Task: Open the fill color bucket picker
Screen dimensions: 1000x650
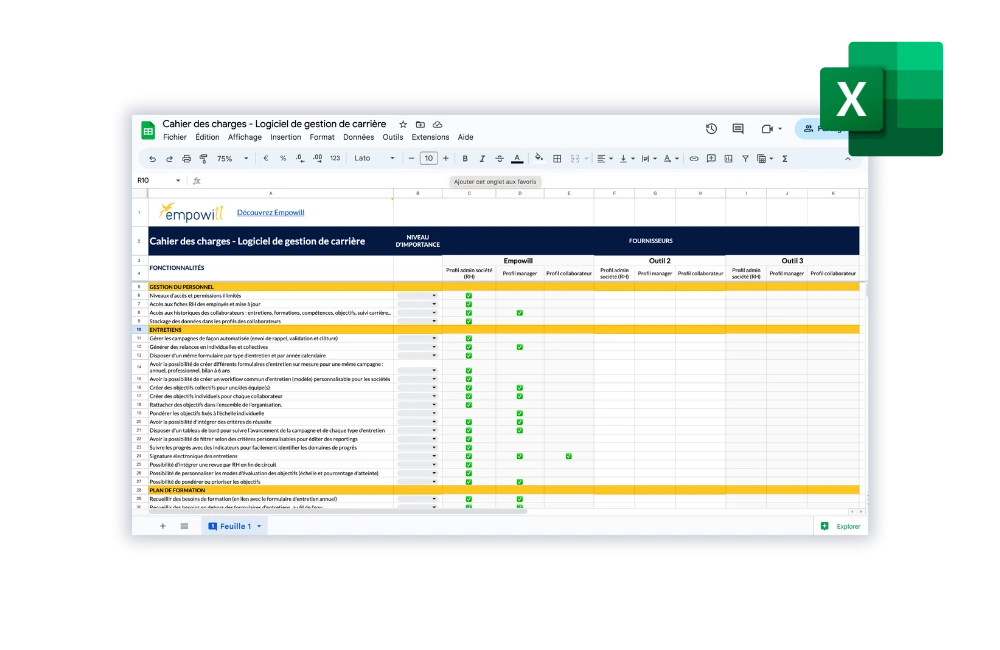Action: pos(539,158)
